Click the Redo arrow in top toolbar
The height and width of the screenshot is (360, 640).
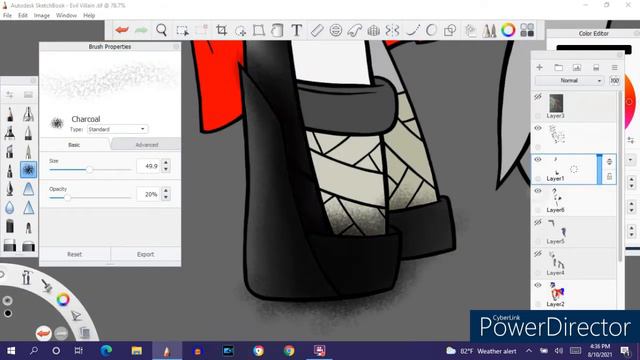tap(141, 30)
